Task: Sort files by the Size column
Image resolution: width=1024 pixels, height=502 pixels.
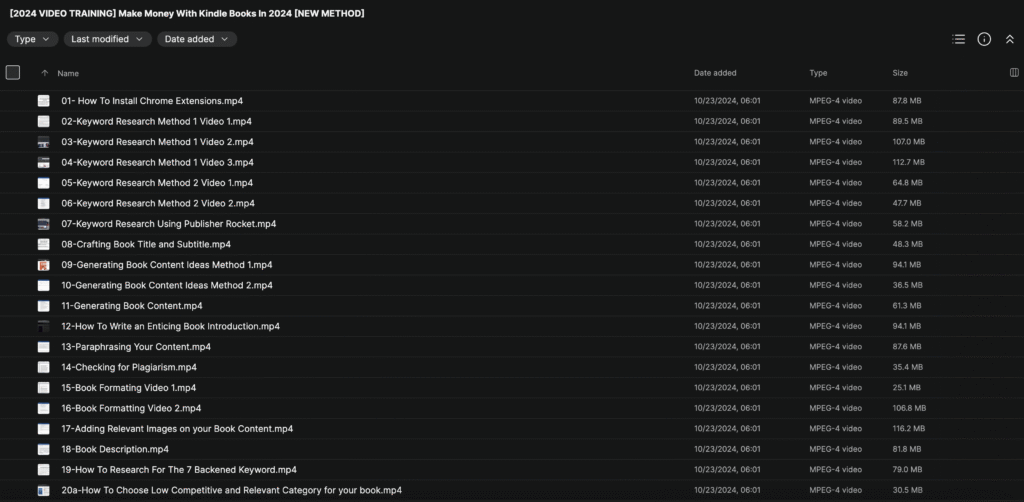Action: click(900, 73)
